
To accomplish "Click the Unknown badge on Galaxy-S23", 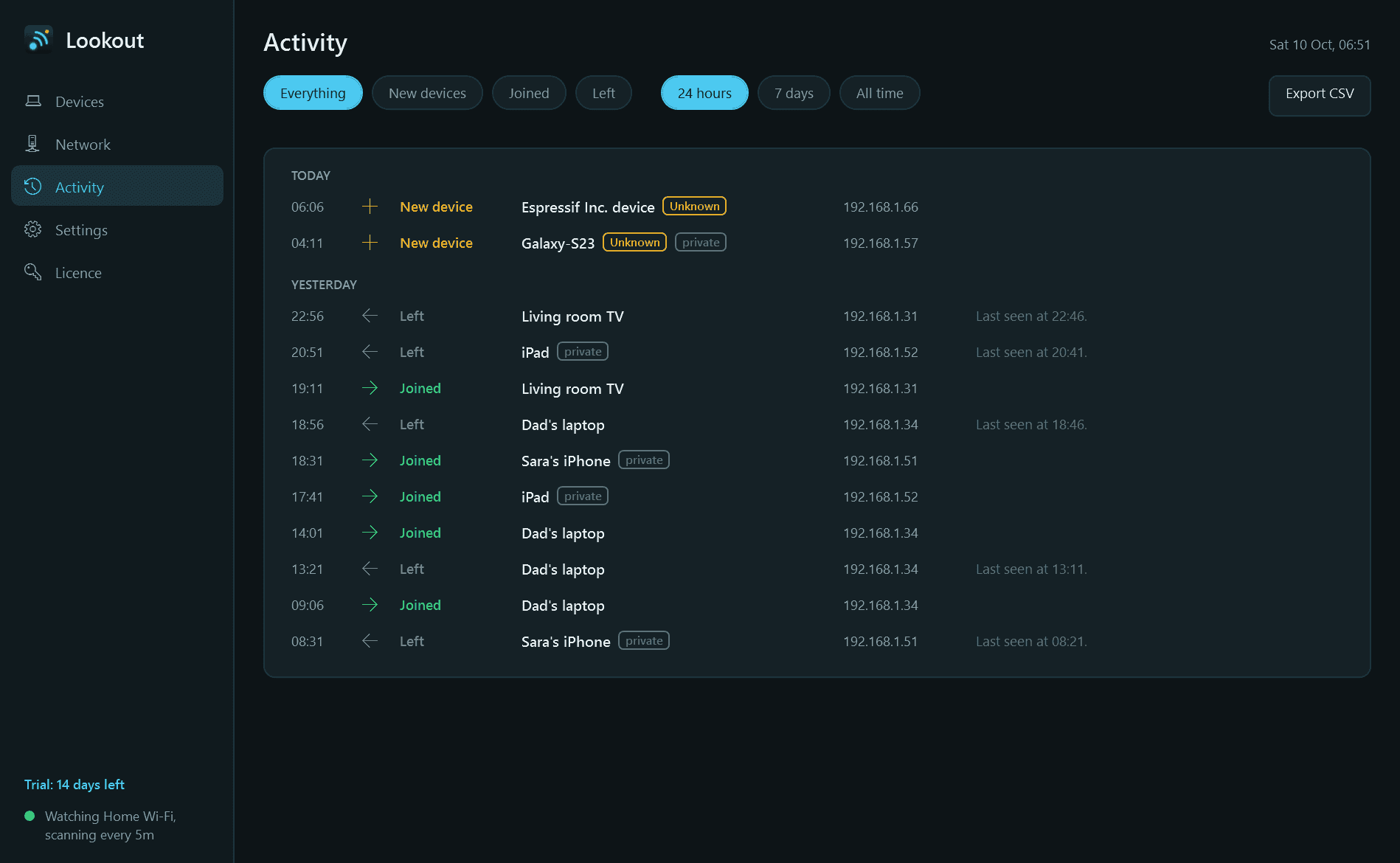I will click(634, 242).
